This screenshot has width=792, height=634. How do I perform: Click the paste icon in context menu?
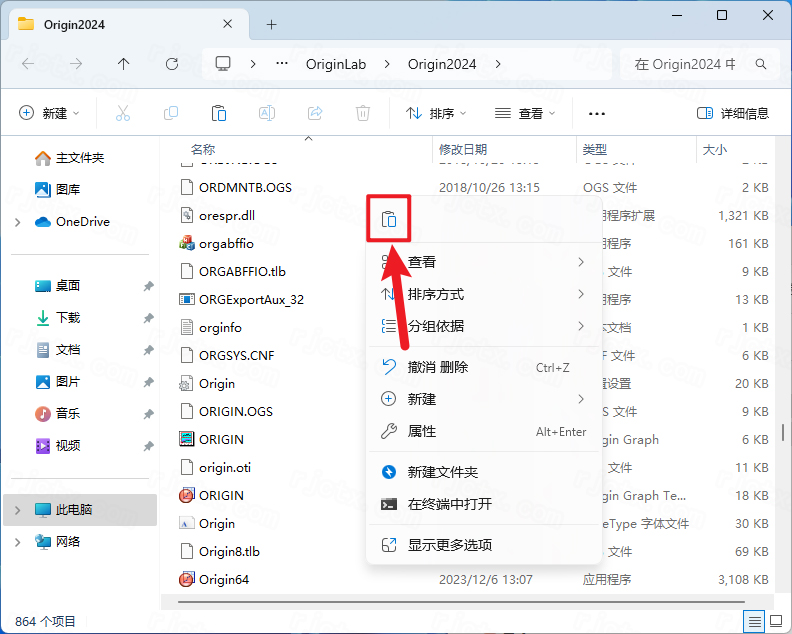click(x=389, y=219)
